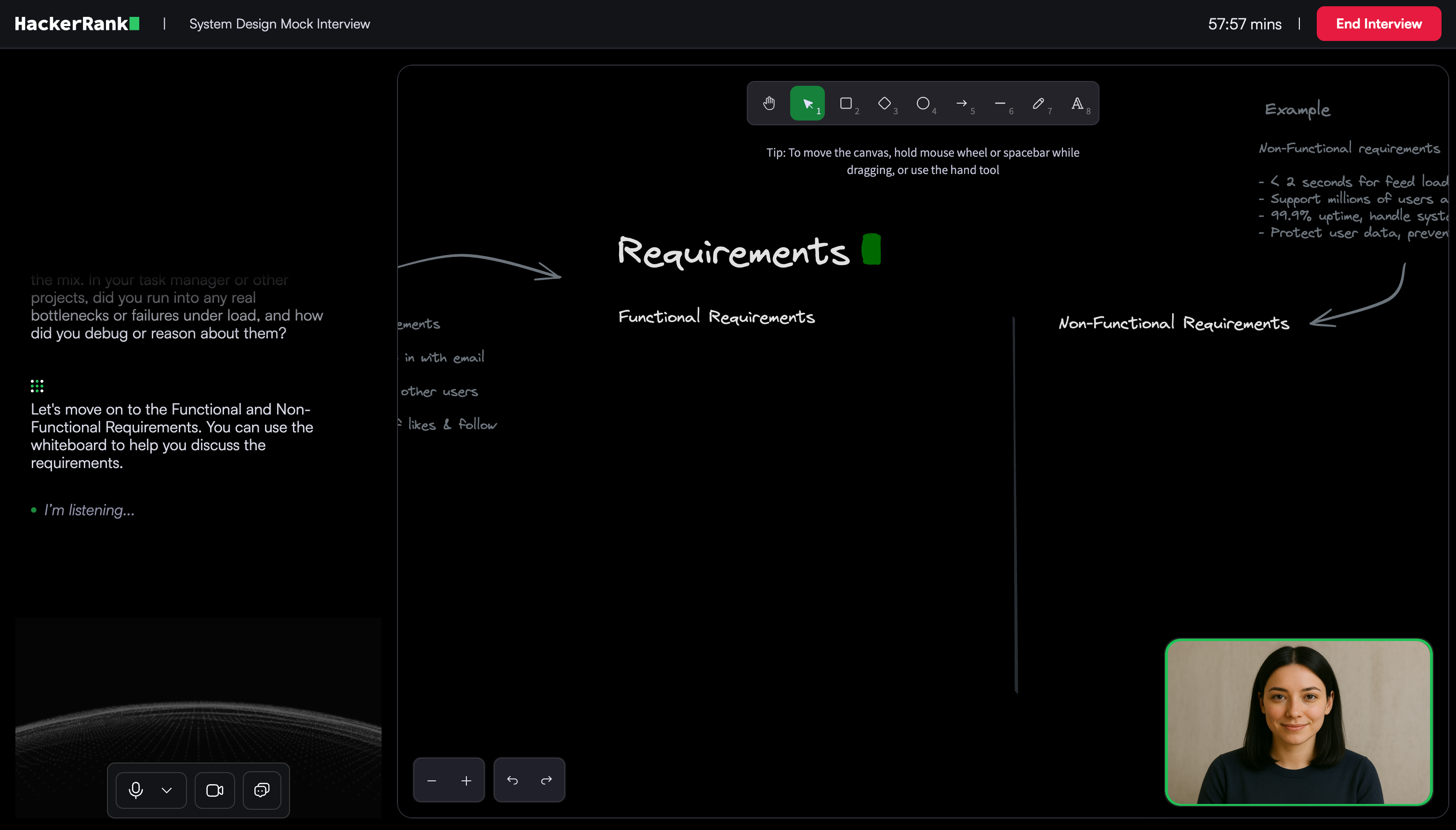Select the Arrow drawing tool
Screen dimensions: 1456x830
[x=962, y=103]
